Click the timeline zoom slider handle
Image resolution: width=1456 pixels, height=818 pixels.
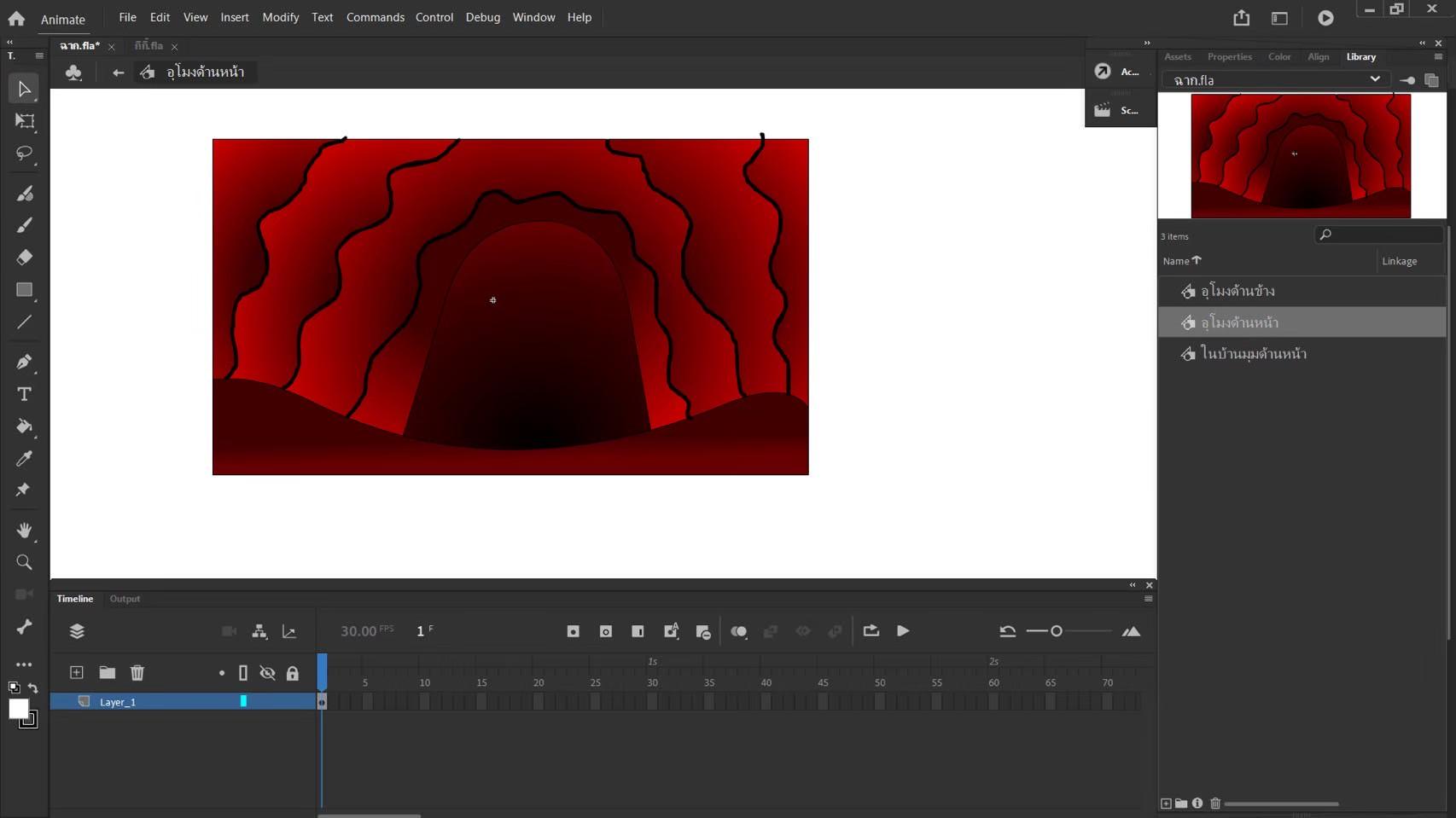click(x=1057, y=631)
